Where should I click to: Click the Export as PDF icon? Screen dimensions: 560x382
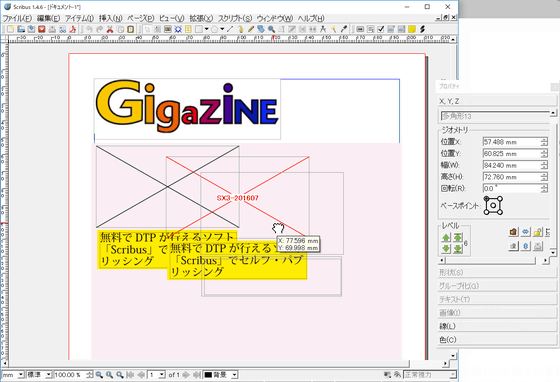tap(73, 29)
